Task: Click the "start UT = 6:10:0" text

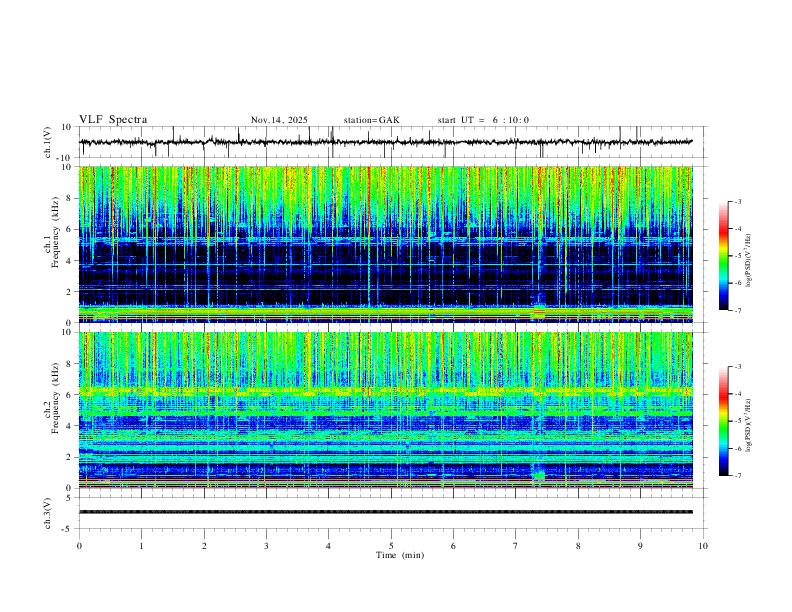Action: pyautogui.click(x=483, y=120)
